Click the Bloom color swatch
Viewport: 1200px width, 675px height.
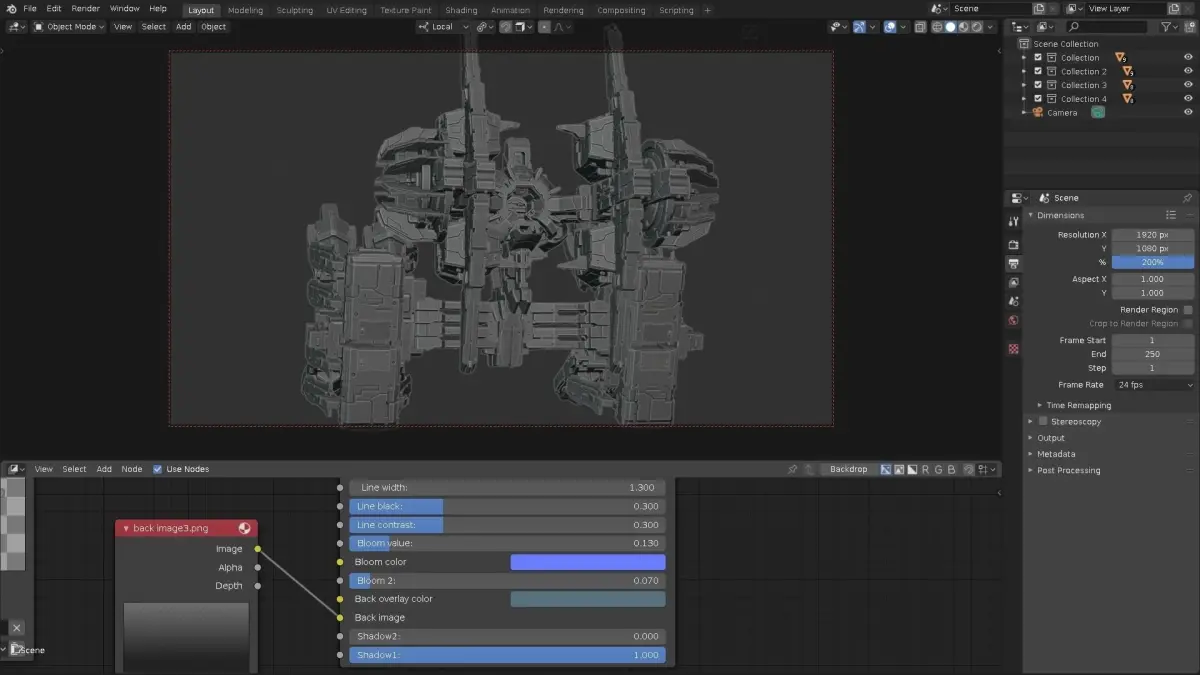pyautogui.click(x=587, y=562)
